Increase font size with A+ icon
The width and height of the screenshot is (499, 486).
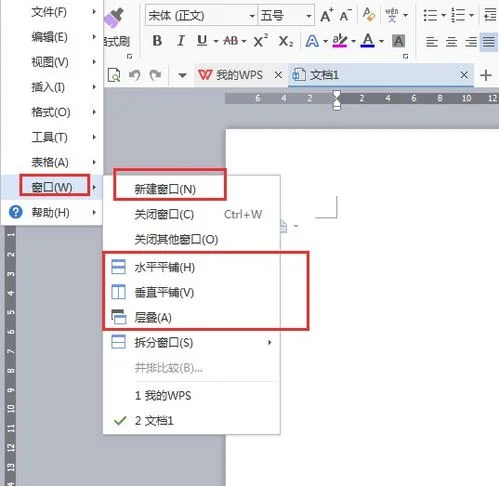(x=326, y=15)
